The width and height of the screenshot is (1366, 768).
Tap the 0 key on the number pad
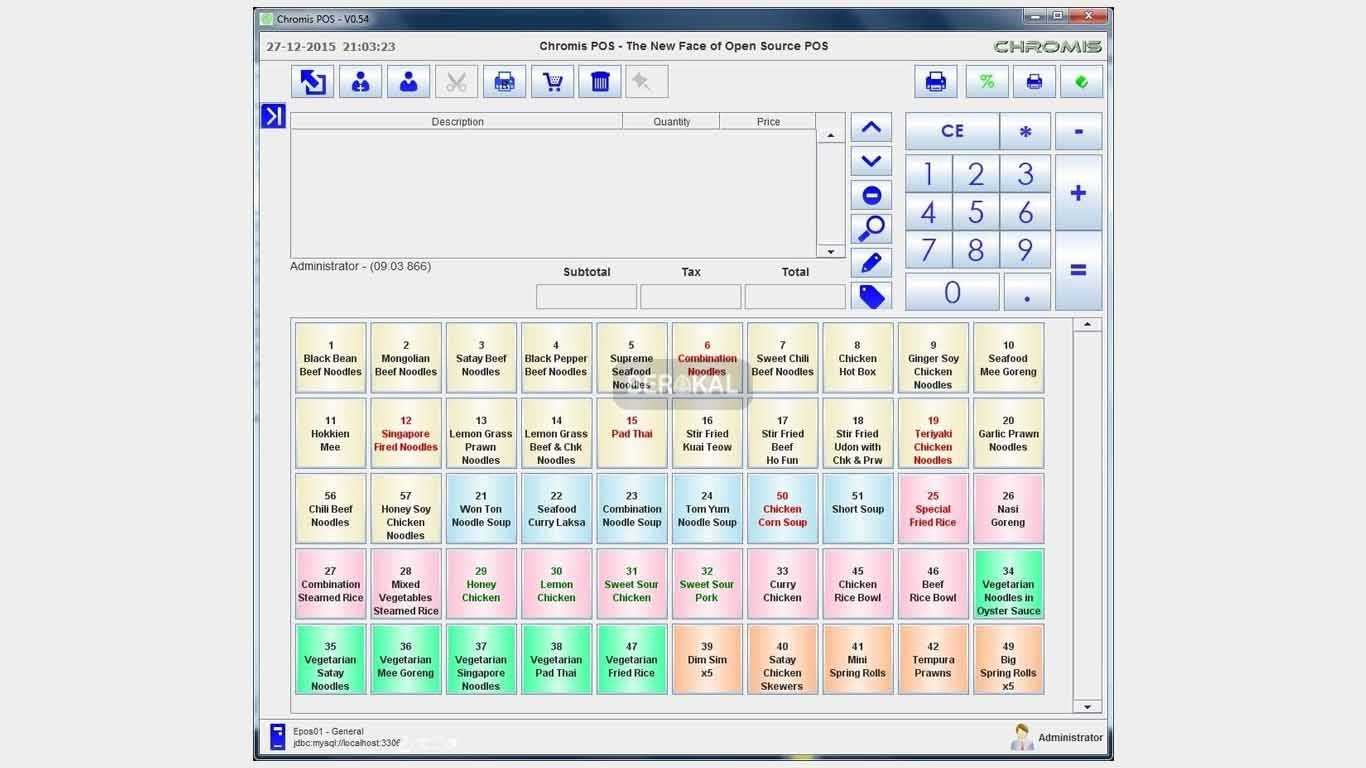click(x=952, y=292)
